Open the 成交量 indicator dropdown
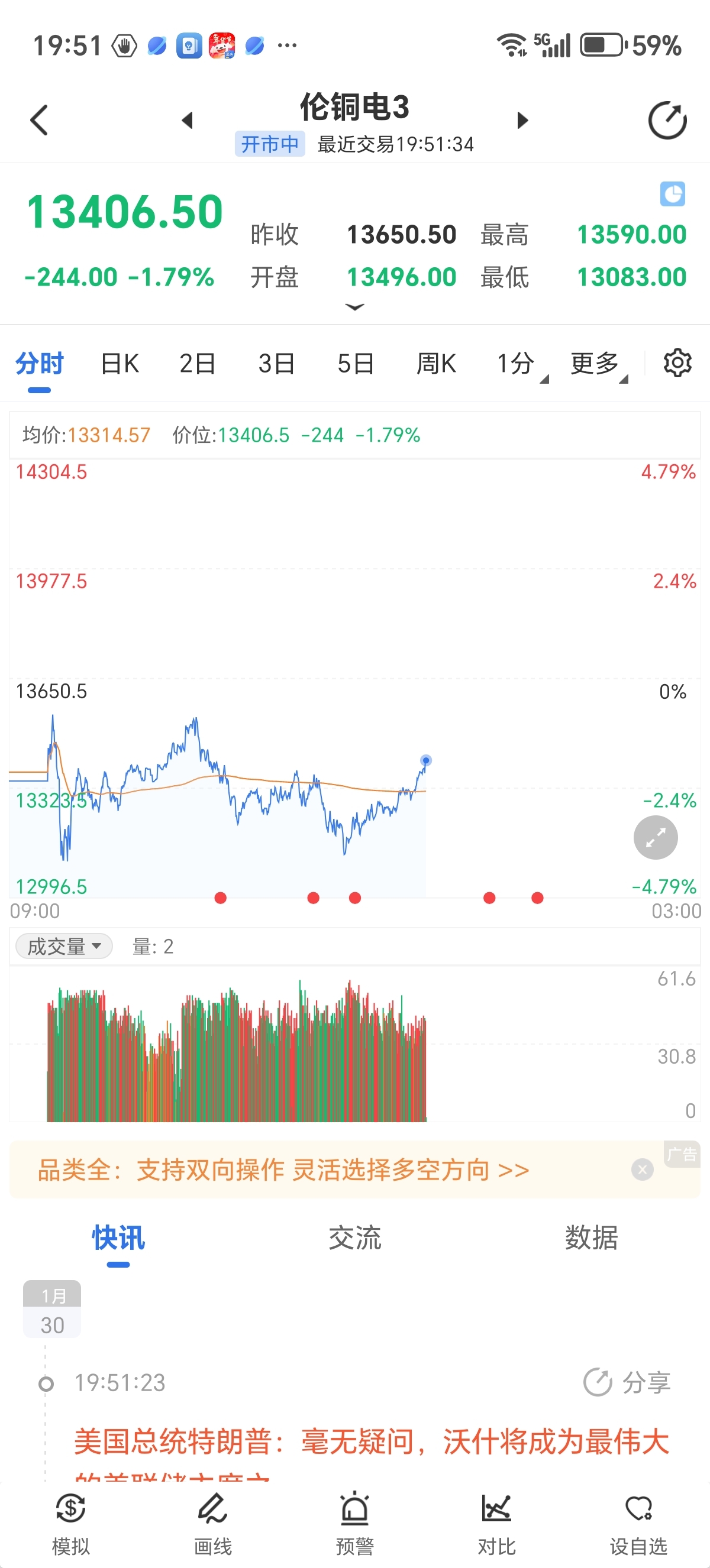 [x=64, y=947]
